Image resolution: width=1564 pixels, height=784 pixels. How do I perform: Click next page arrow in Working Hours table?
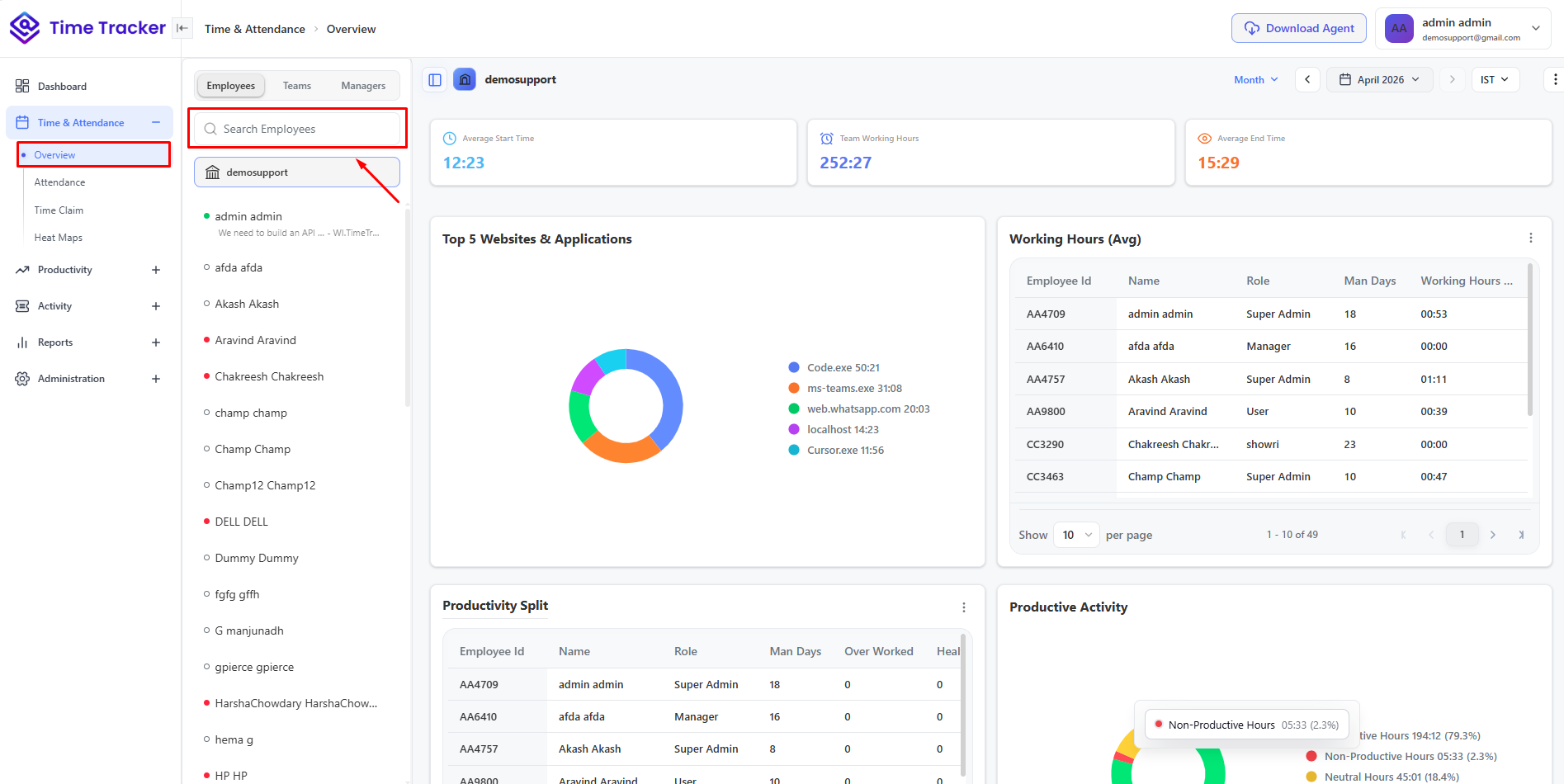[x=1492, y=535]
